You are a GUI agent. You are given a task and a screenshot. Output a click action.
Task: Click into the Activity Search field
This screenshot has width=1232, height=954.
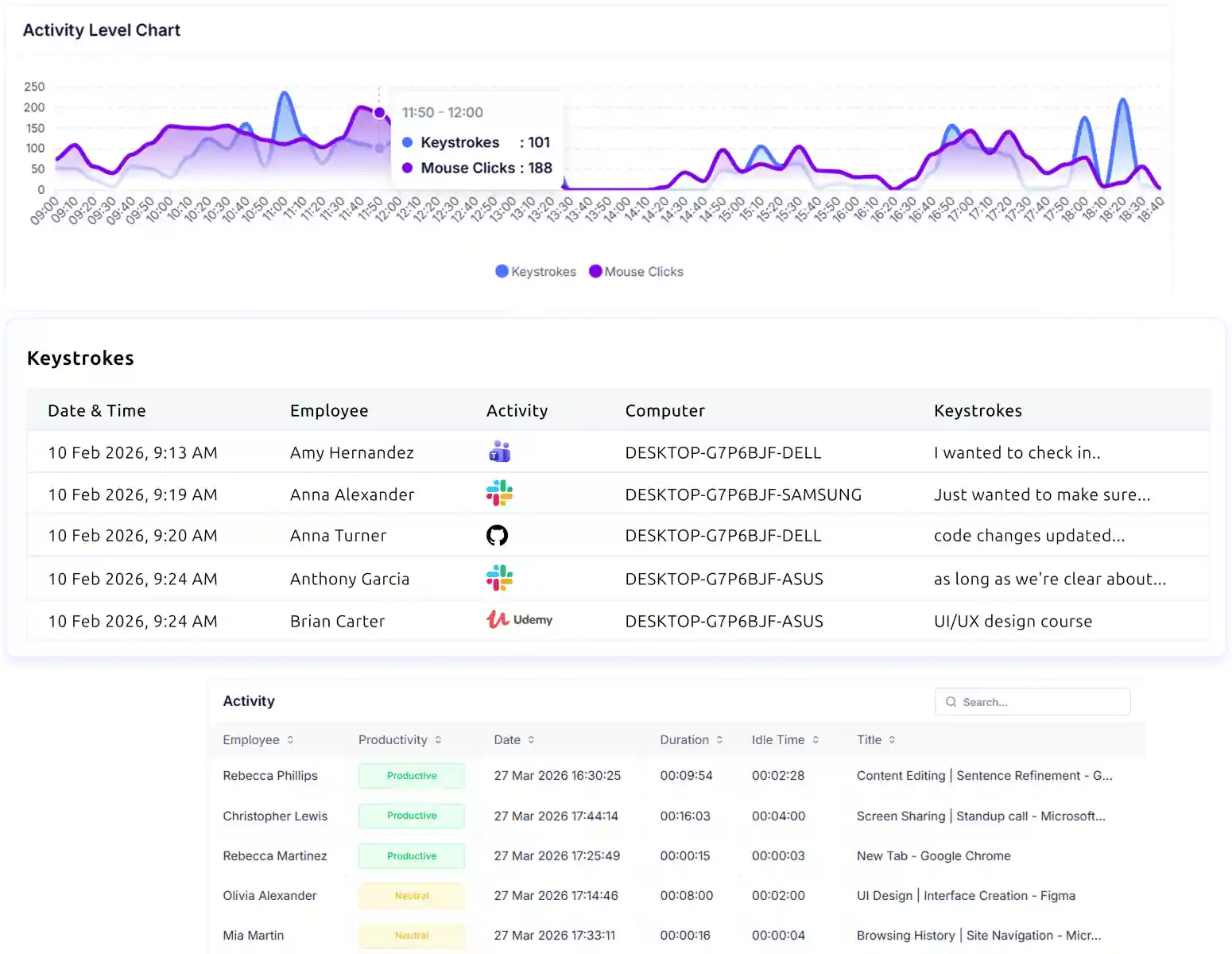[x=1041, y=702]
